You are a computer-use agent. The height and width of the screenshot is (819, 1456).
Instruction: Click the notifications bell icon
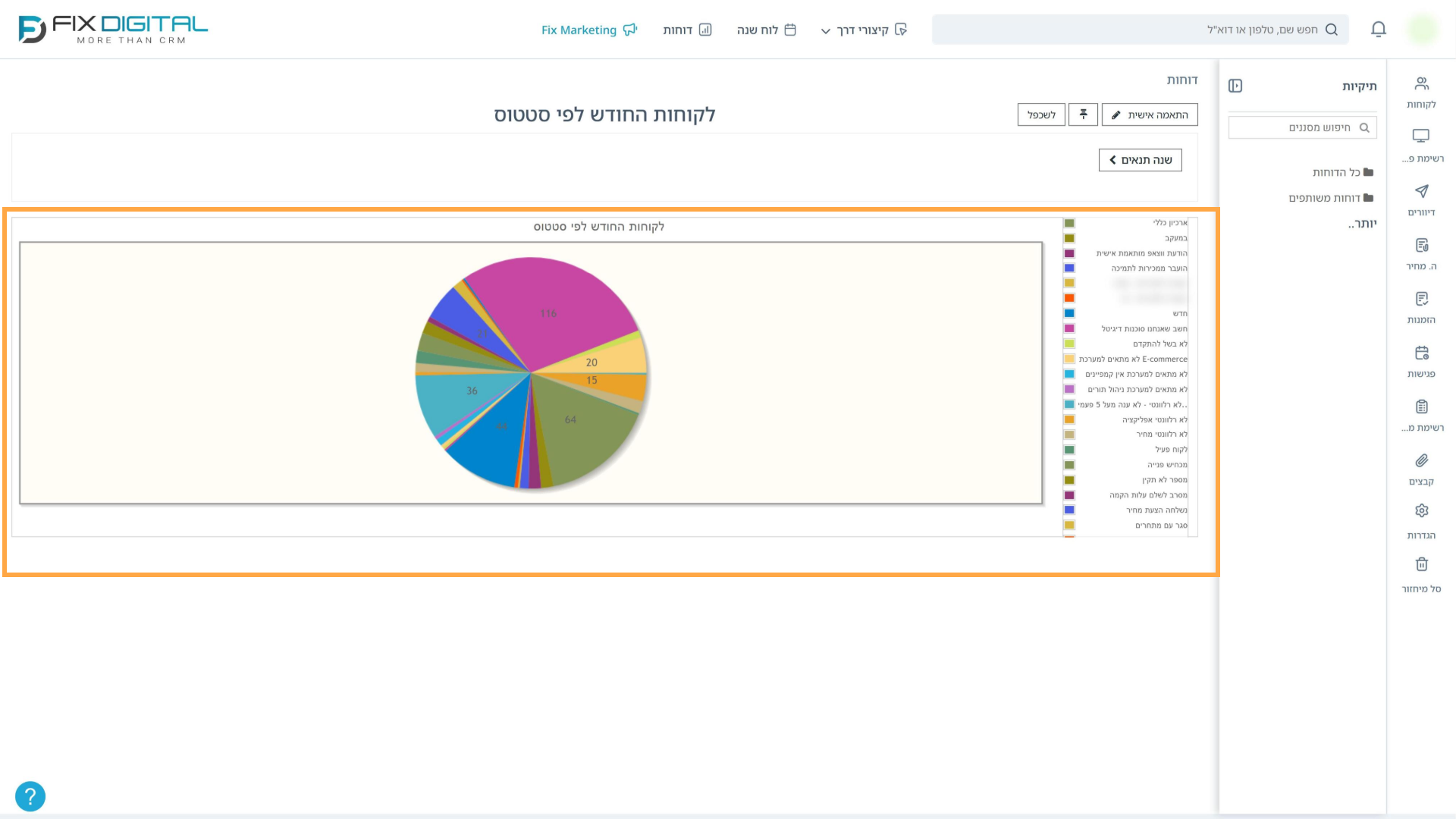tap(1379, 30)
